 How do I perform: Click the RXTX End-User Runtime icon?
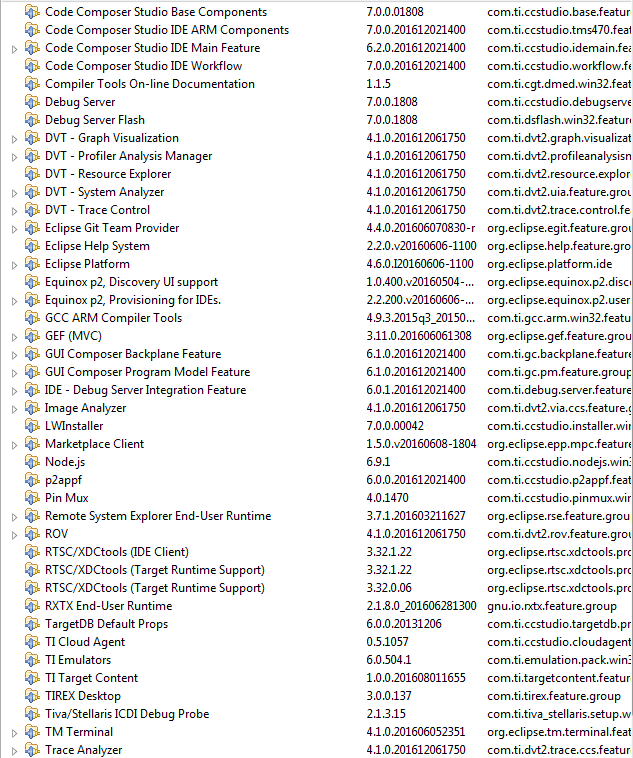tap(32, 606)
